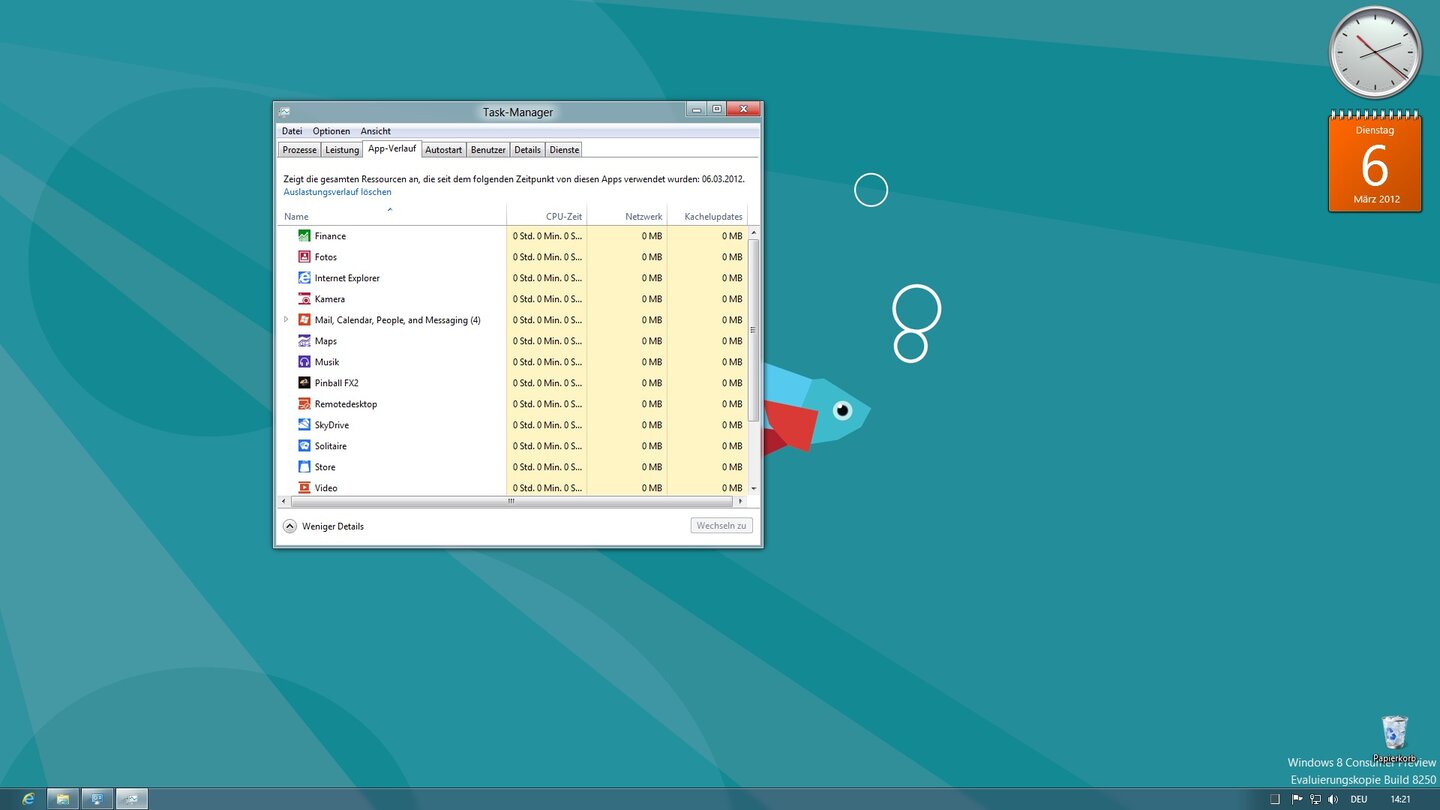Click the network icon in system tray
Image resolution: width=1440 pixels, height=810 pixels.
[x=1315, y=799]
